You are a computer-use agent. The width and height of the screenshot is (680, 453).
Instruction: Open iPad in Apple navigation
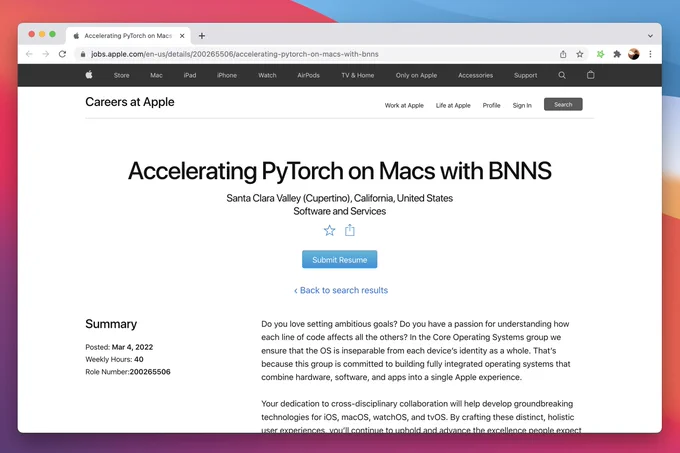(x=190, y=75)
